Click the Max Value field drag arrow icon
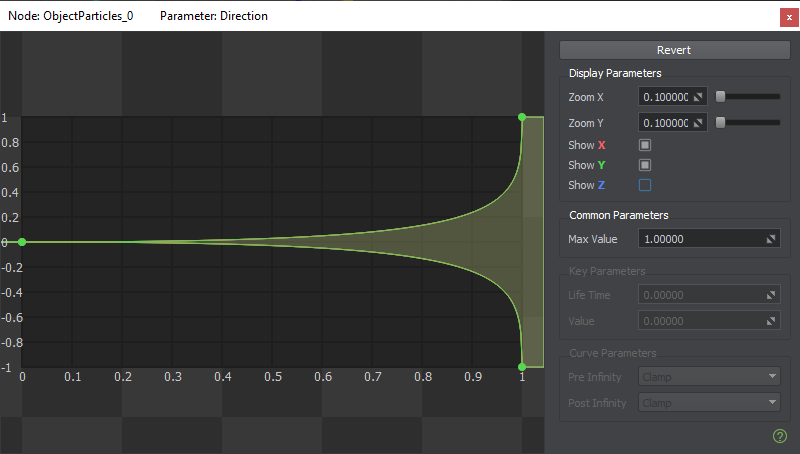Image resolution: width=800 pixels, height=454 pixels. point(771,239)
